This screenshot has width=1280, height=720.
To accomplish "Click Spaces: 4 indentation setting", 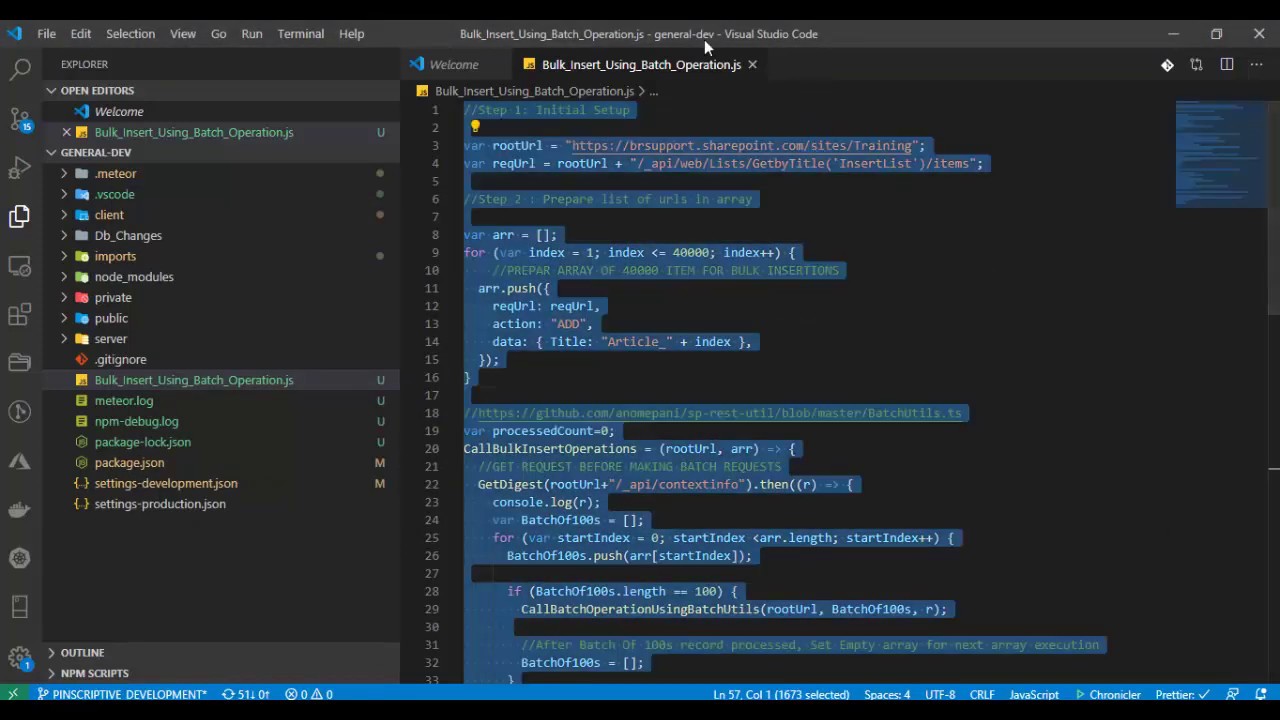I will 887,694.
